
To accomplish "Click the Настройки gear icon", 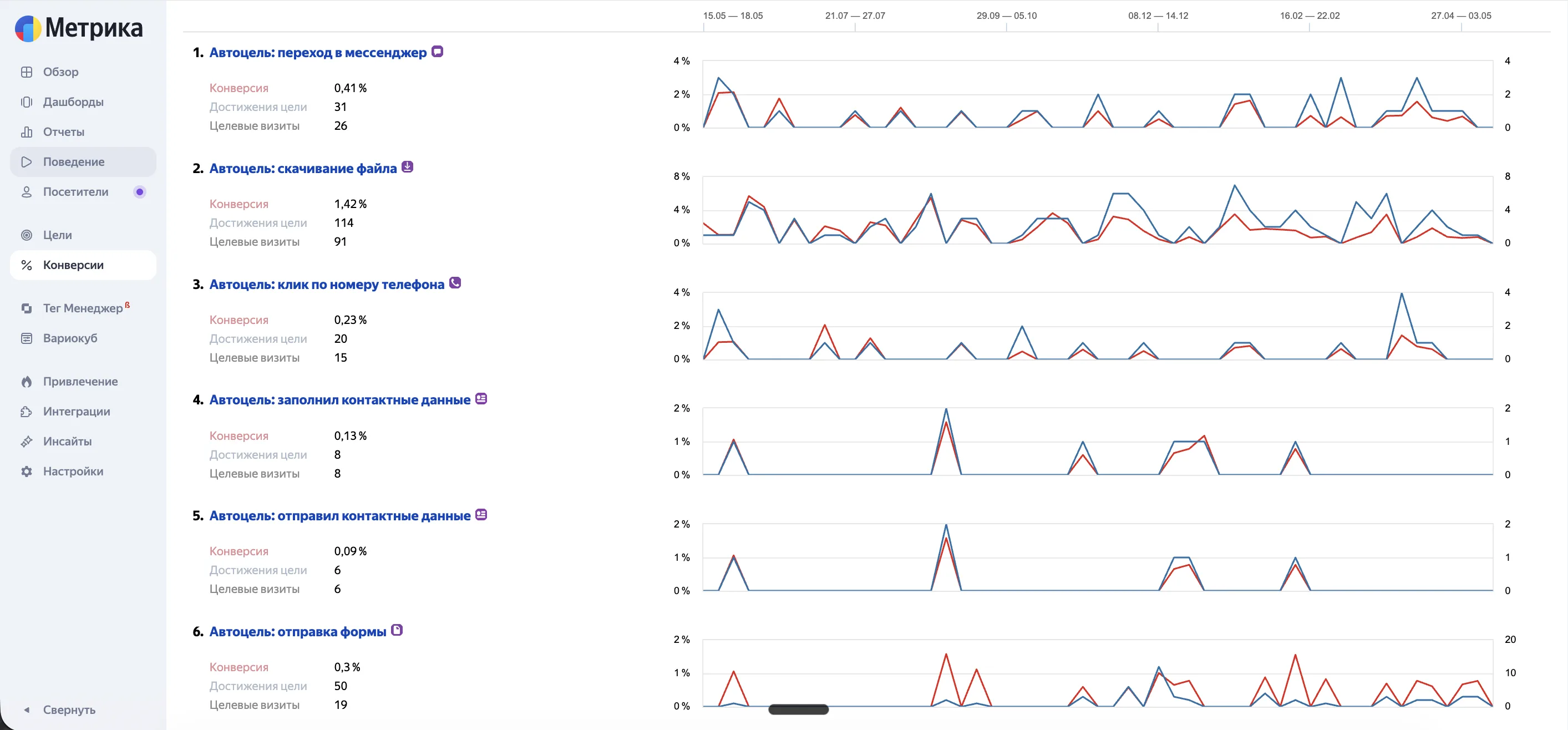I will pos(27,472).
